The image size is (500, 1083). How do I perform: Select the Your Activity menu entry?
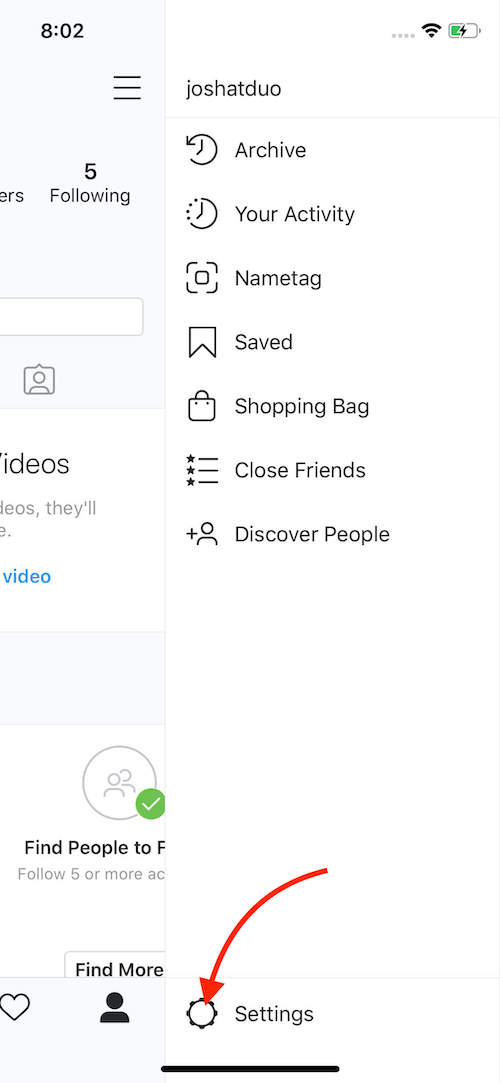(333, 214)
